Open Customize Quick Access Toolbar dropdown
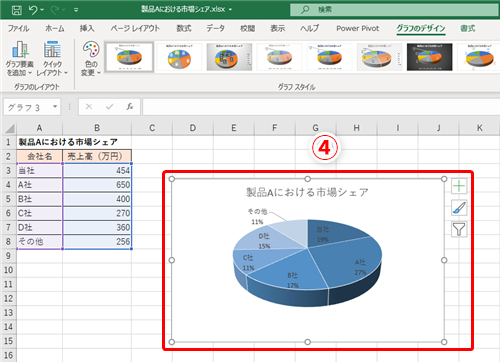Viewport: 500px width, 362px height. click(76, 10)
